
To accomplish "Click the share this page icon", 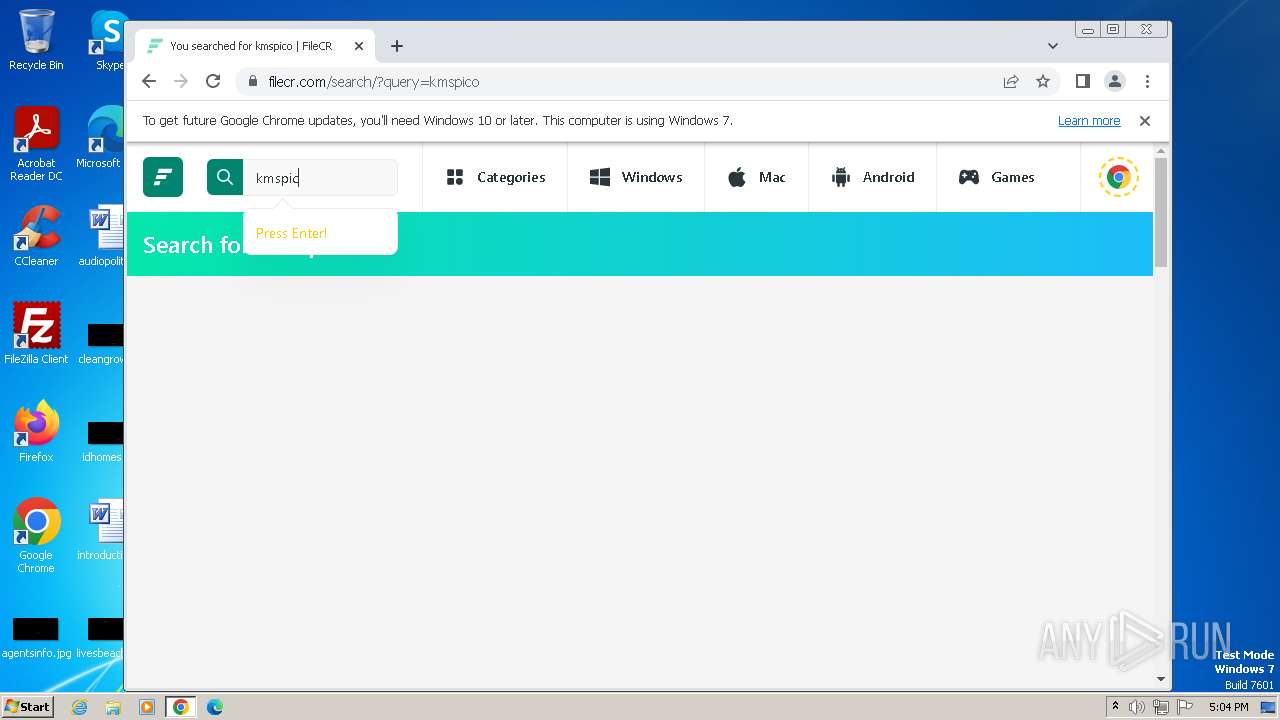I will pos(1011,81).
